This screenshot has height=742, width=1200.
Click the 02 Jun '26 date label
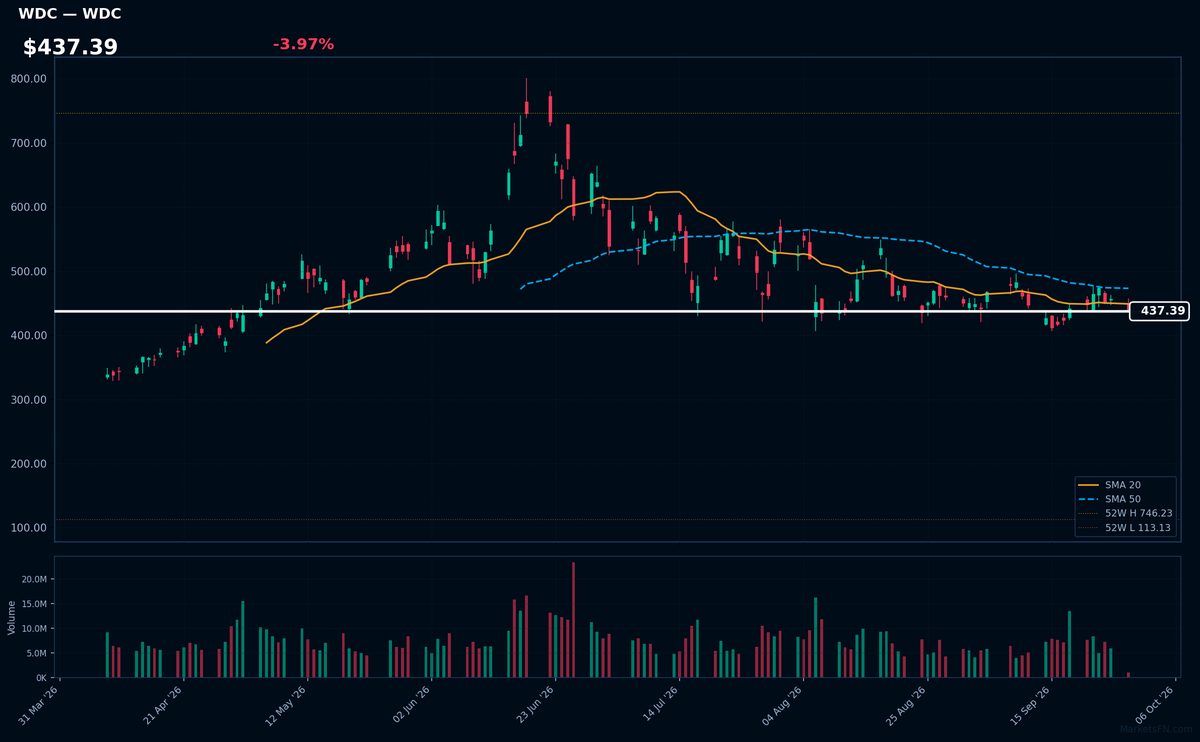[x=413, y=704]
